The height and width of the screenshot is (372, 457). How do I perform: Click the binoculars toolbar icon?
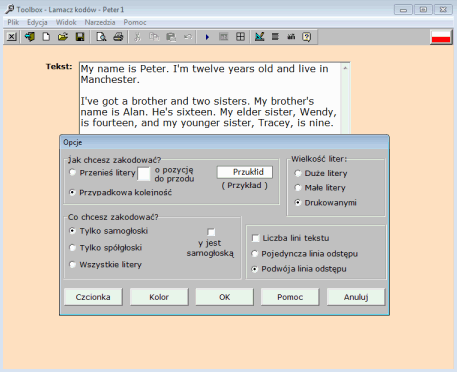coord(291,37)
